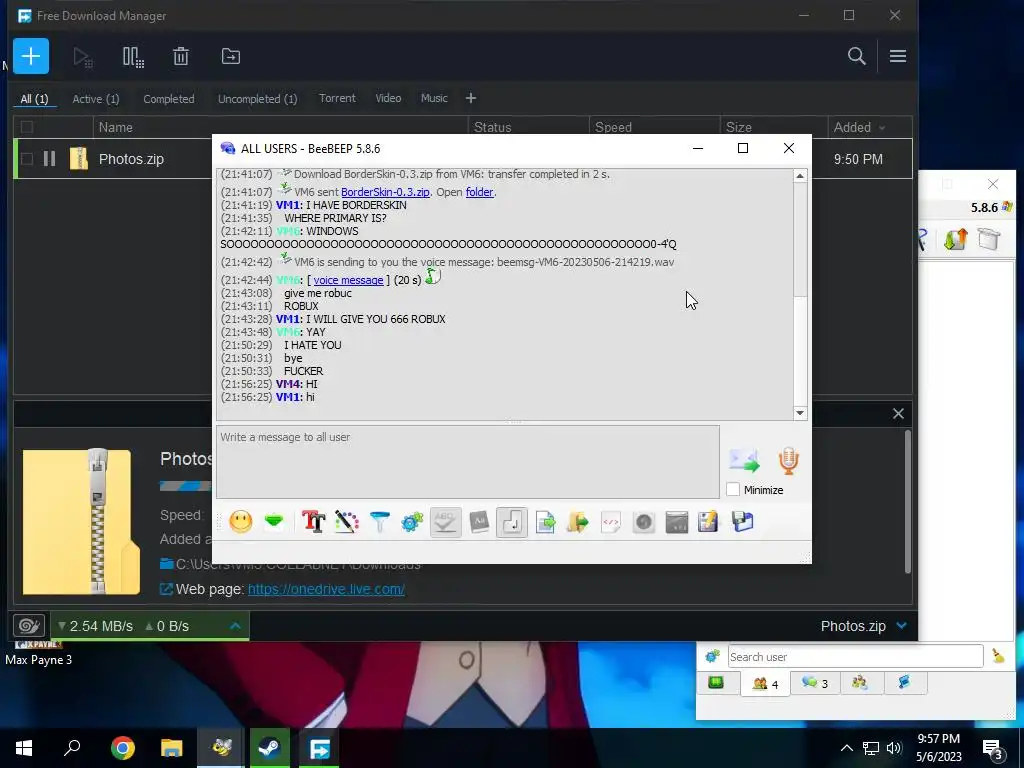Add a new filter tab with plus
Screen dimensions: 1024x768
(471, 98)
